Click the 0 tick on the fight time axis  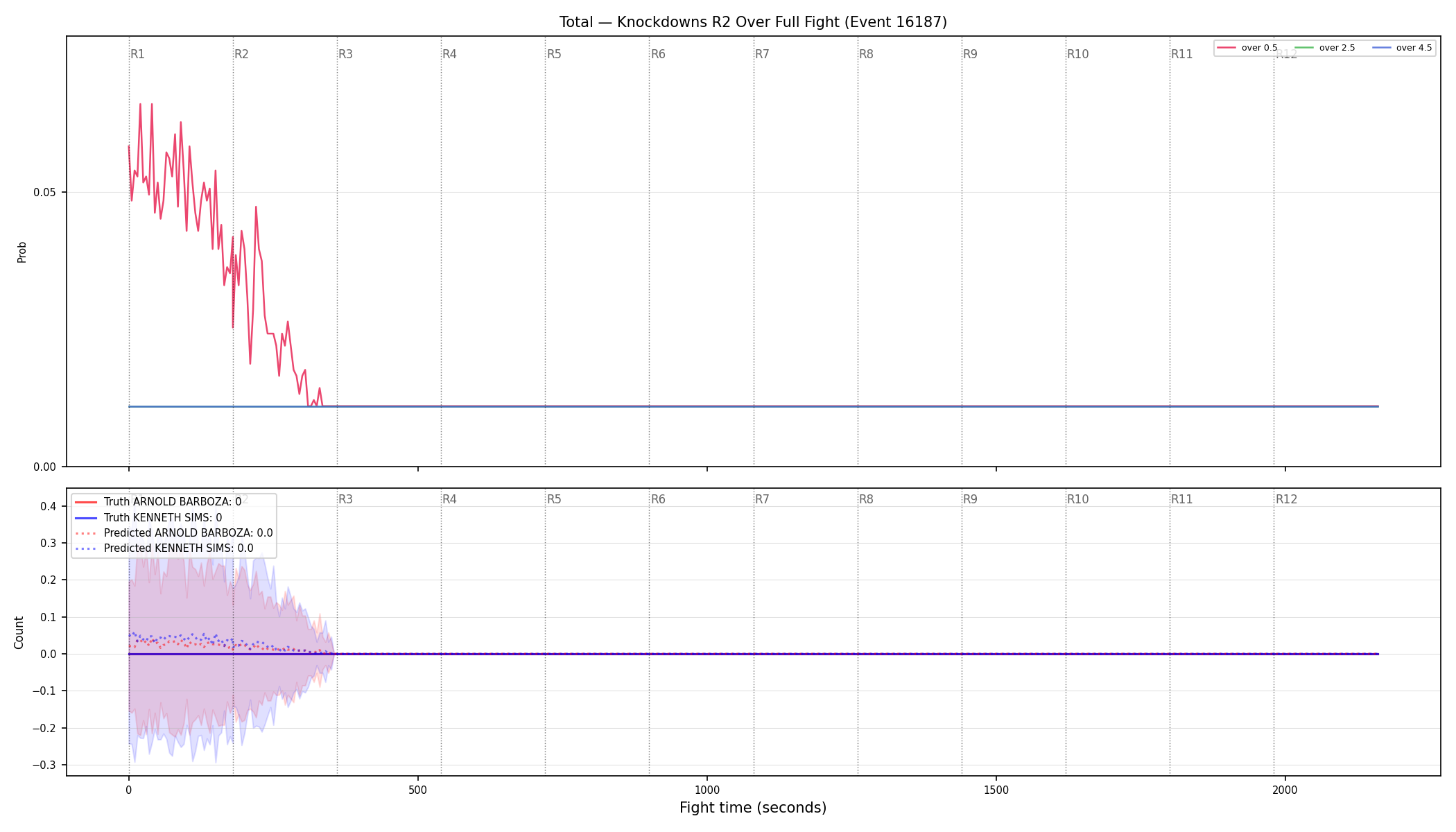tap(129, 790)
